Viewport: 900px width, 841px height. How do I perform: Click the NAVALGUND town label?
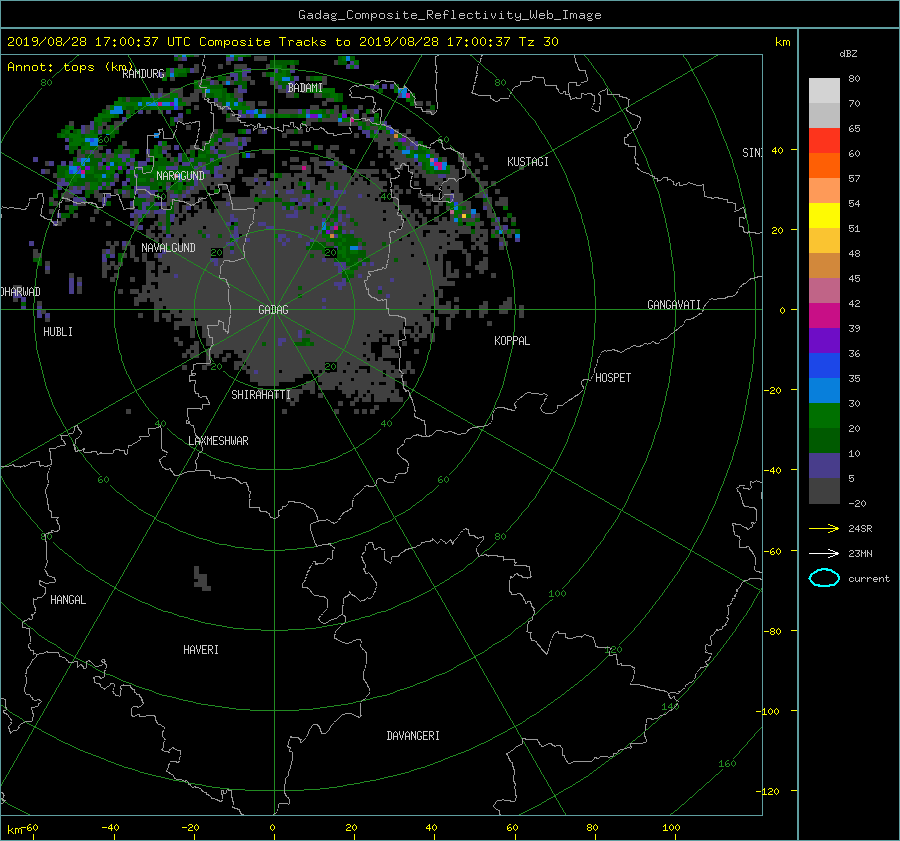pos(168,247)
